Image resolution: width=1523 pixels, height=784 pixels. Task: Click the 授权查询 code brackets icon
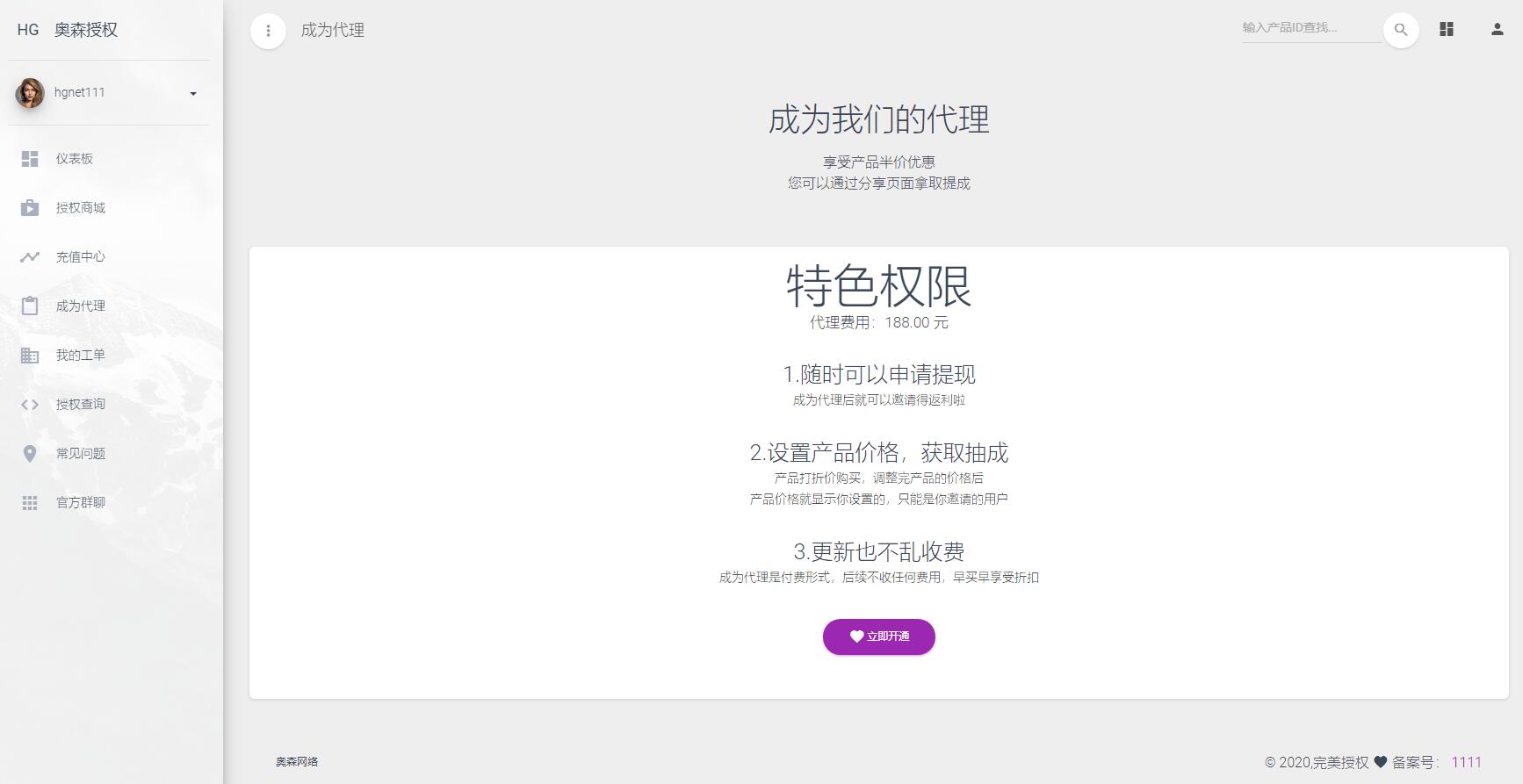coord(30,405)
